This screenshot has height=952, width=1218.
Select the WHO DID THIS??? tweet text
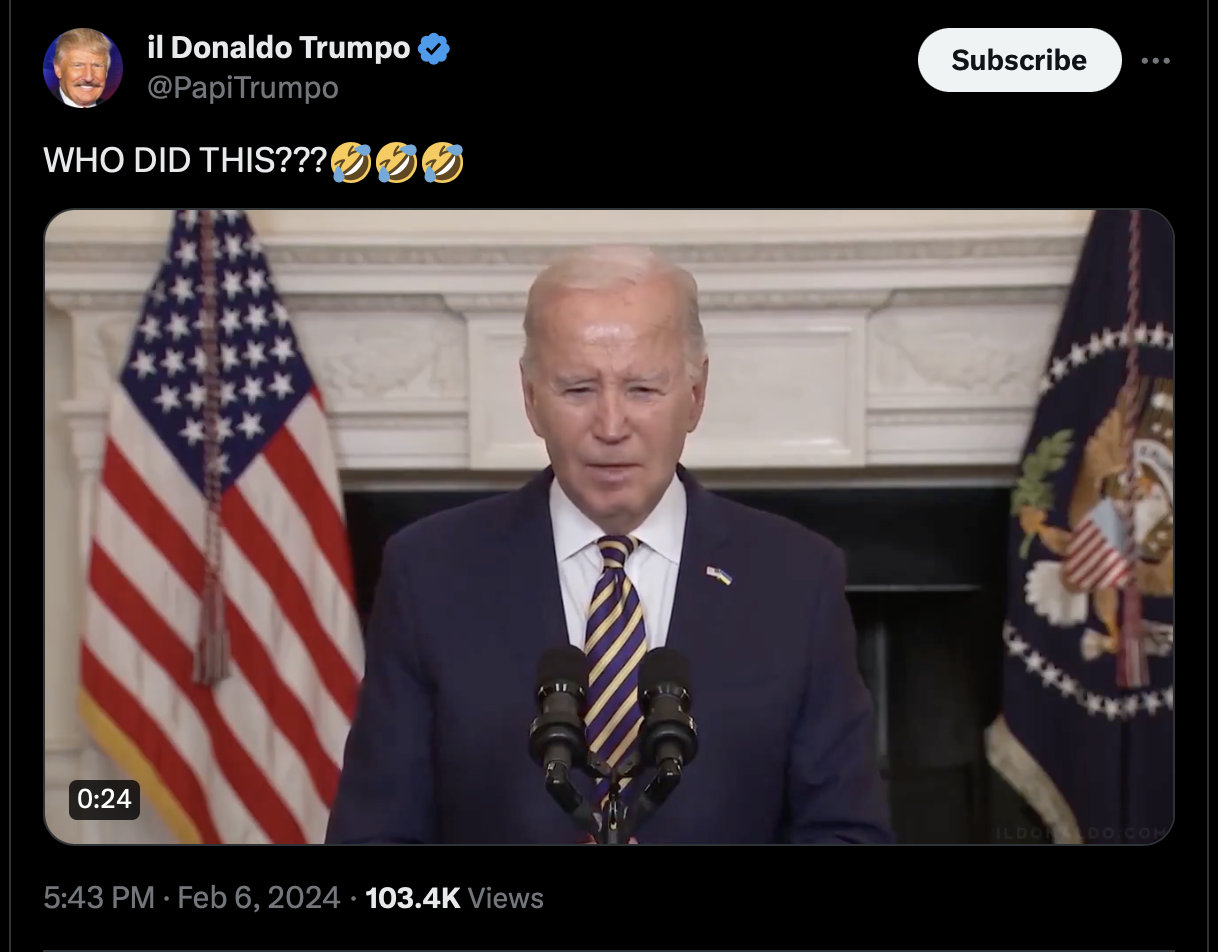pos(186,161)
